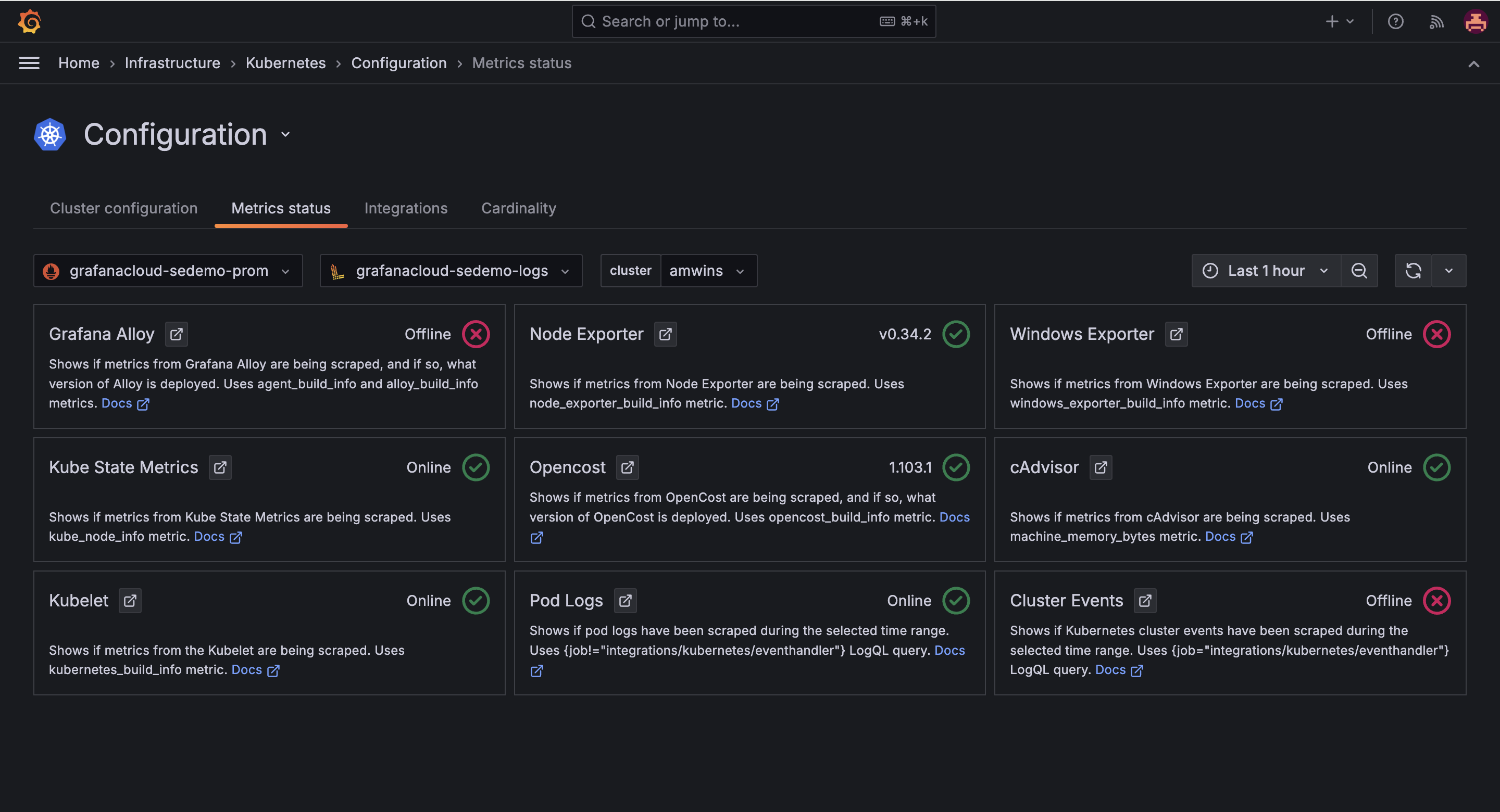Image resolution: width=1500 pixels, height=812 pixels.
Task: Click the Kubernetes breadcrumb link
Action: (285, 63)
